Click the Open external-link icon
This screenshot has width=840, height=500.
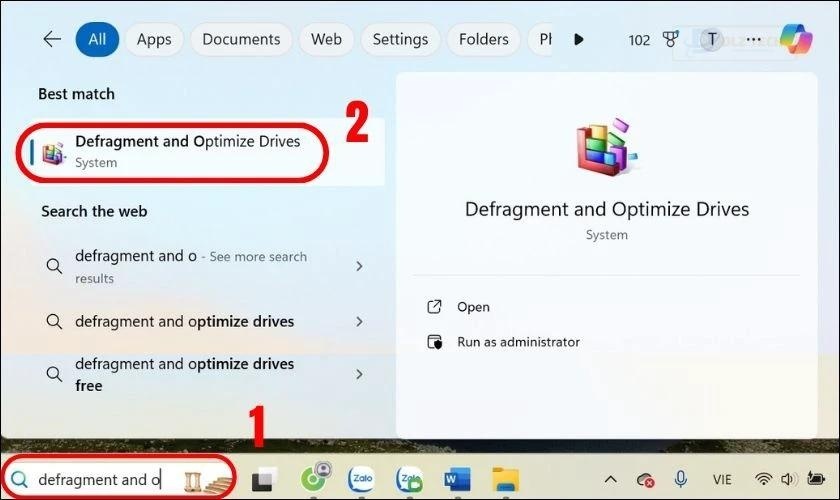[x=434, y=307]
